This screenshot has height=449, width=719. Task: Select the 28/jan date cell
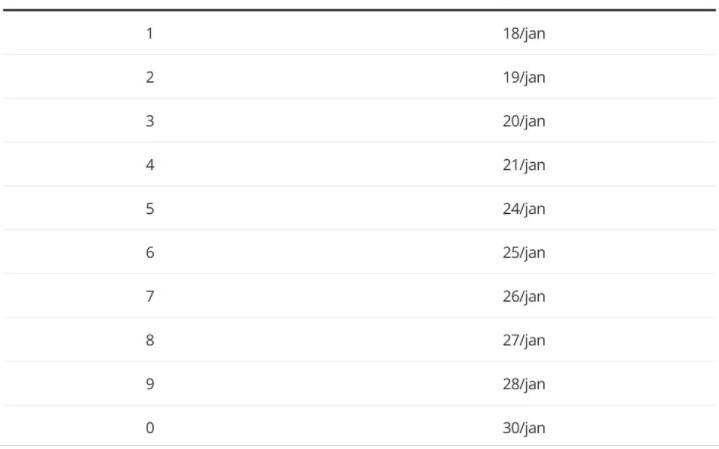[x=523, y=384]
